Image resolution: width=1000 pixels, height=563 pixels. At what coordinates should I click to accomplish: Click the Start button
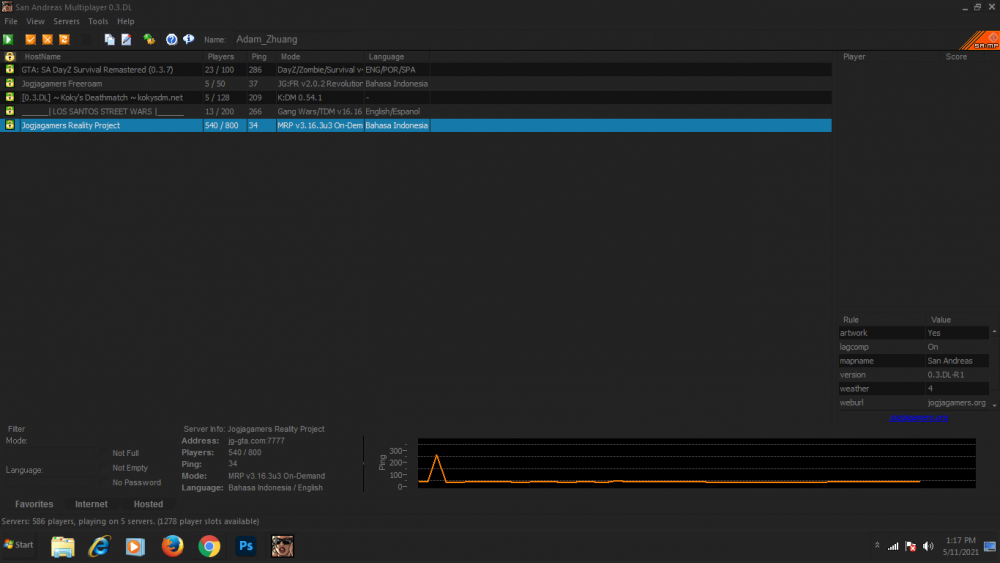(x=19, y=545)
